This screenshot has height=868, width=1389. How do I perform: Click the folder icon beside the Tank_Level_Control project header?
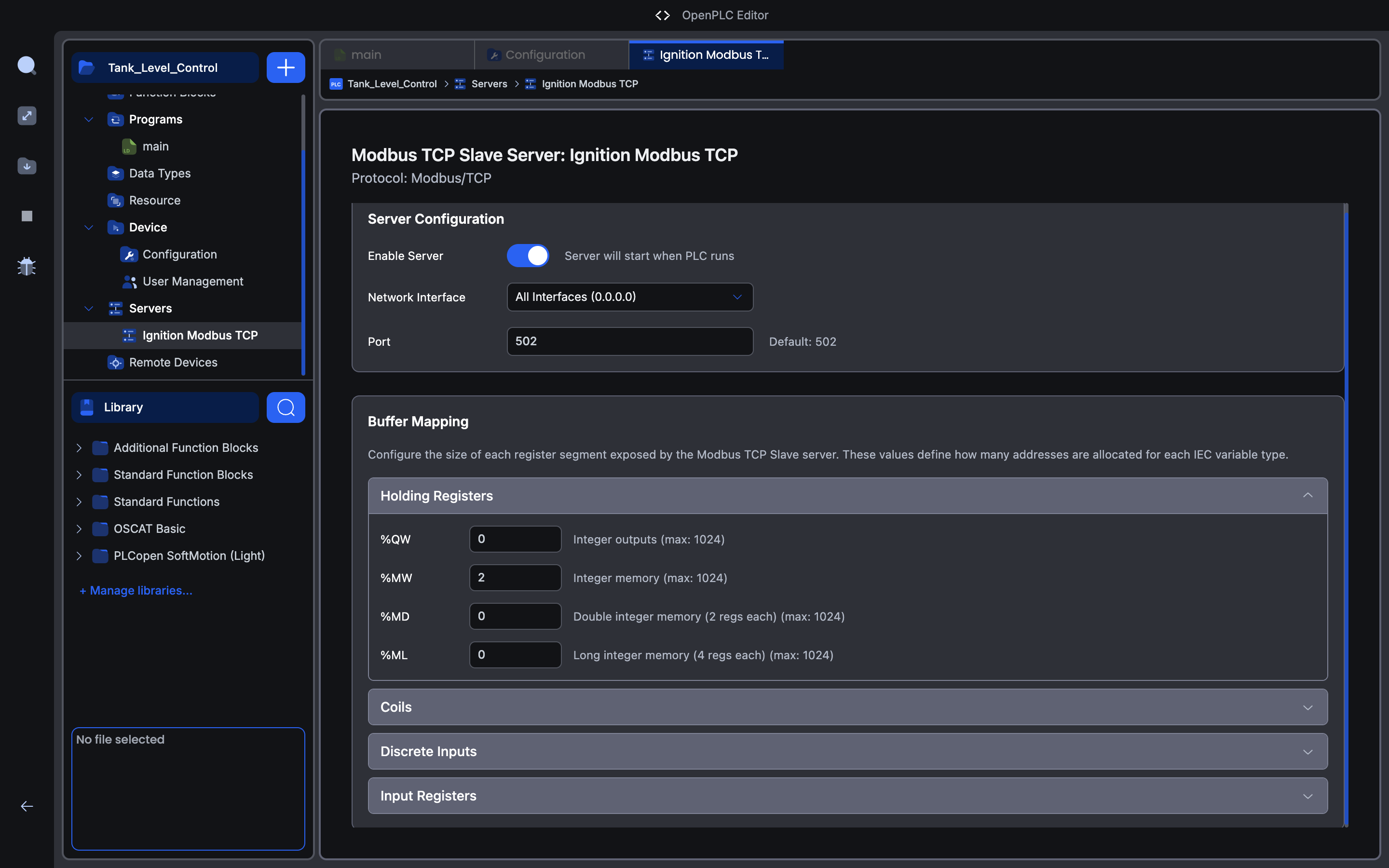(x=87, y=68)
